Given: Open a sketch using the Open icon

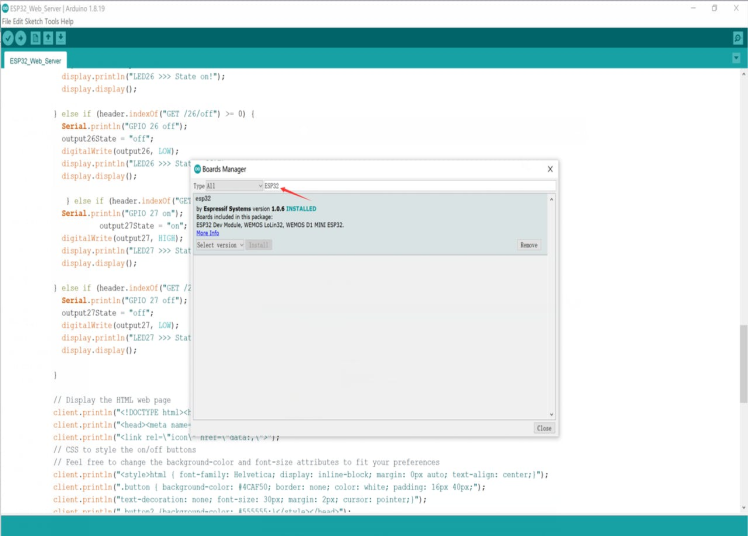Looking at the screenshot, I should tap(48, 38).
